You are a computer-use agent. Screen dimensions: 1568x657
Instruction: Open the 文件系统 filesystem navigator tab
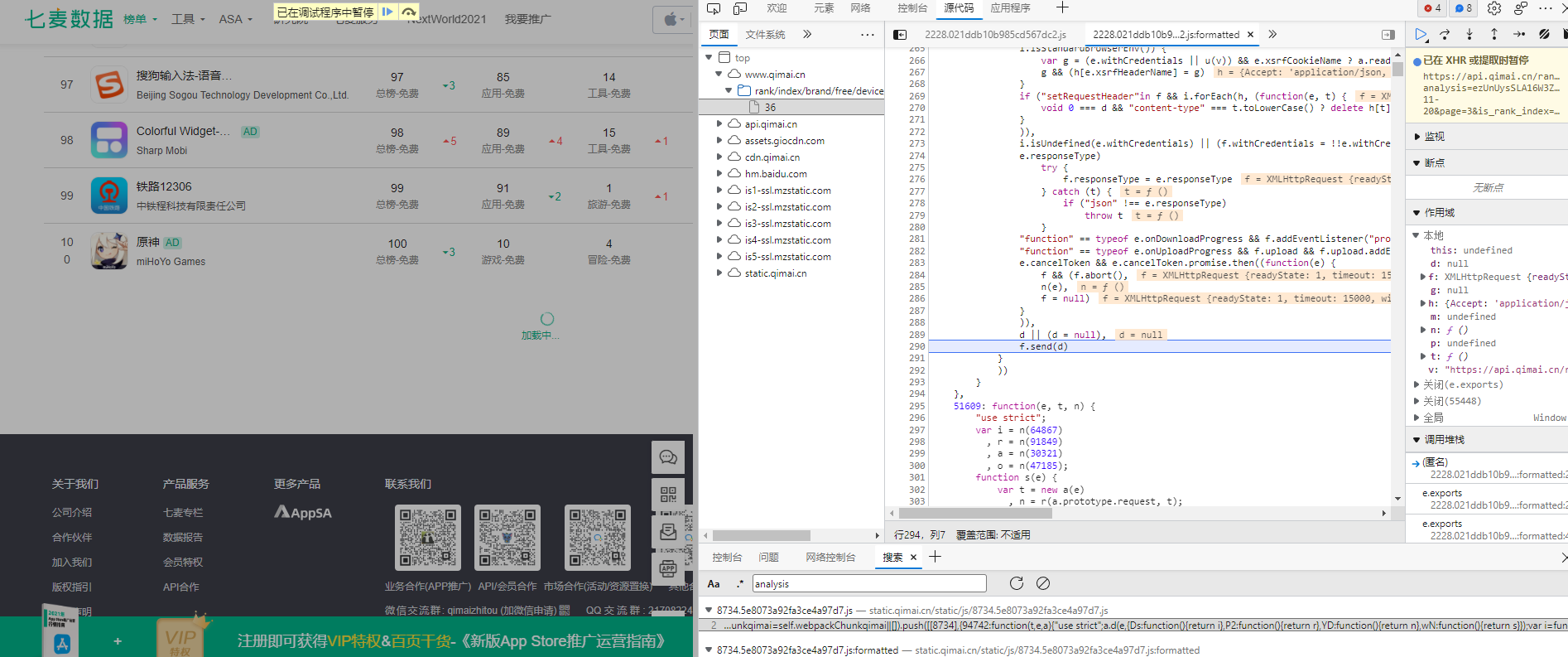coord(765,35)
